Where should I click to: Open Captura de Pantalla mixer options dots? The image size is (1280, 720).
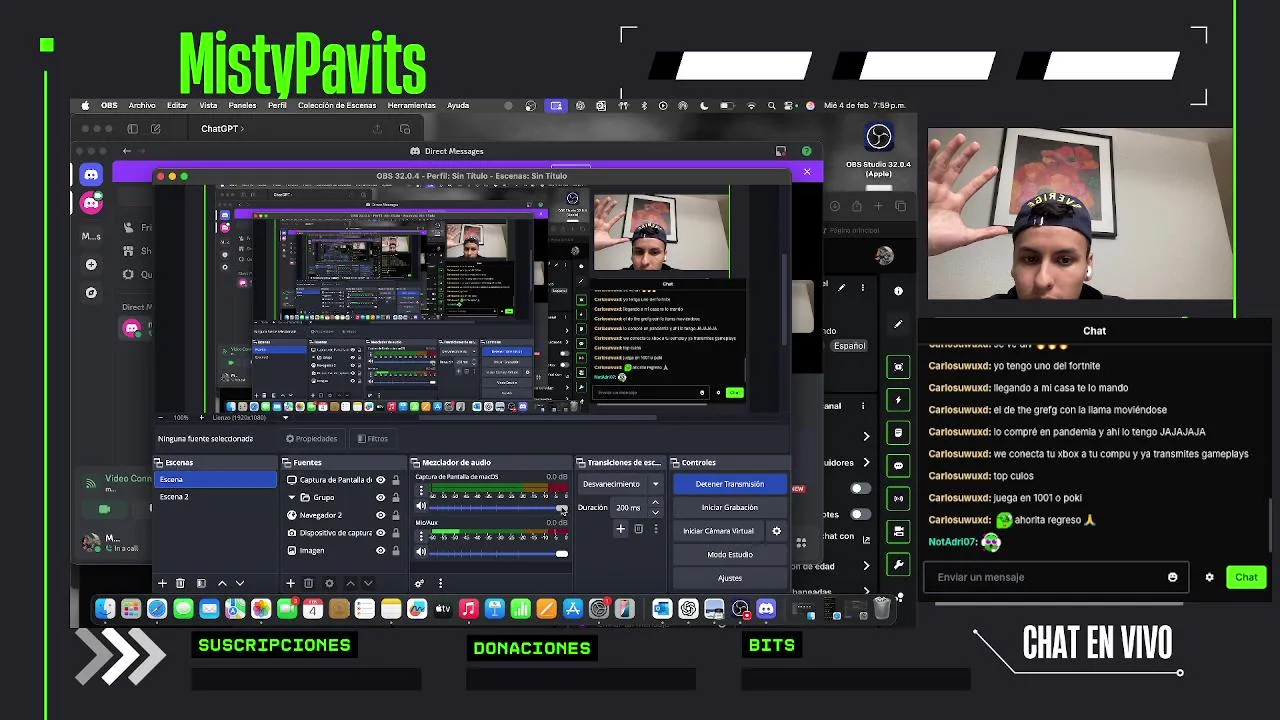click(421, 491)
